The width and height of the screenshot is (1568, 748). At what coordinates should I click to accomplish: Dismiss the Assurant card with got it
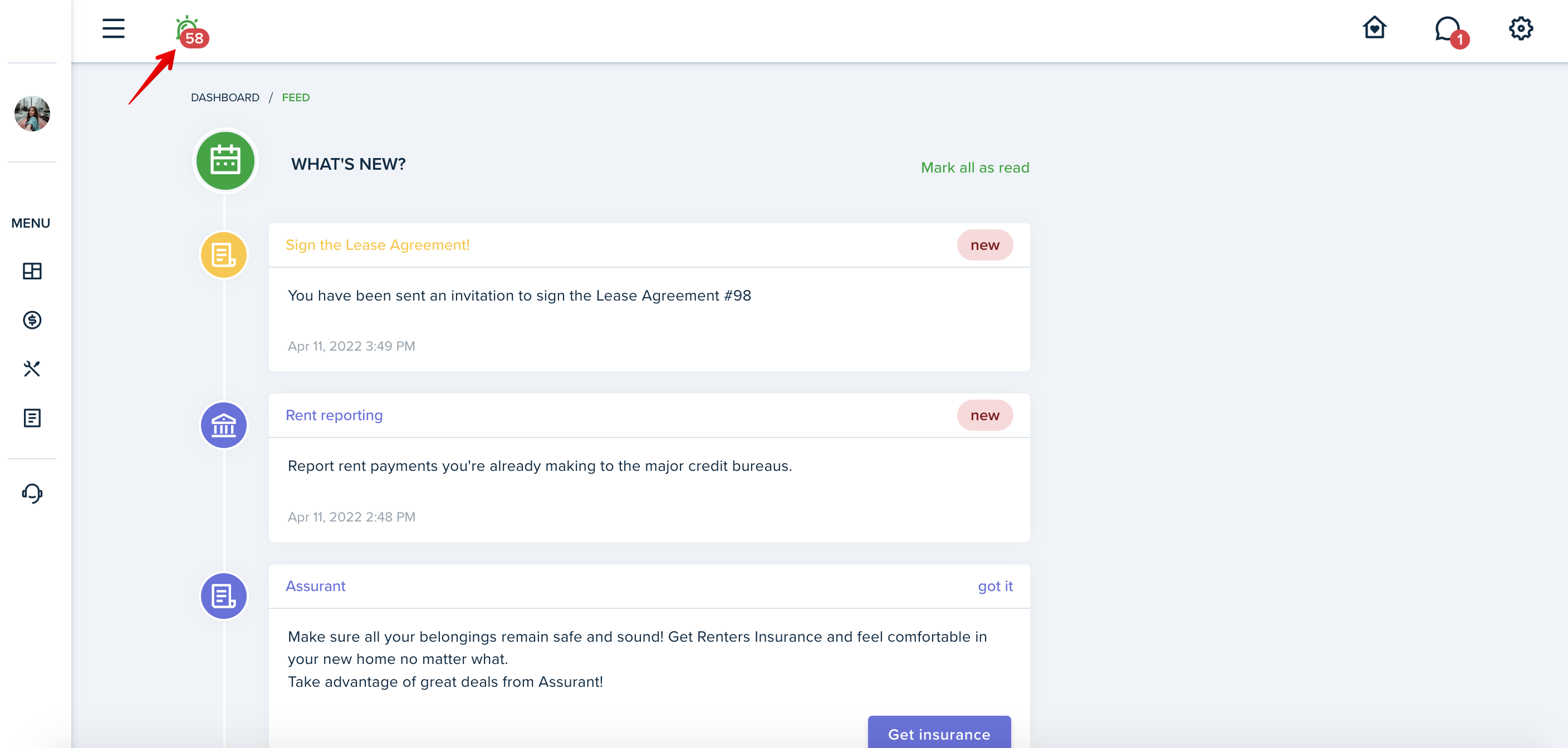(x=995, y=586)
